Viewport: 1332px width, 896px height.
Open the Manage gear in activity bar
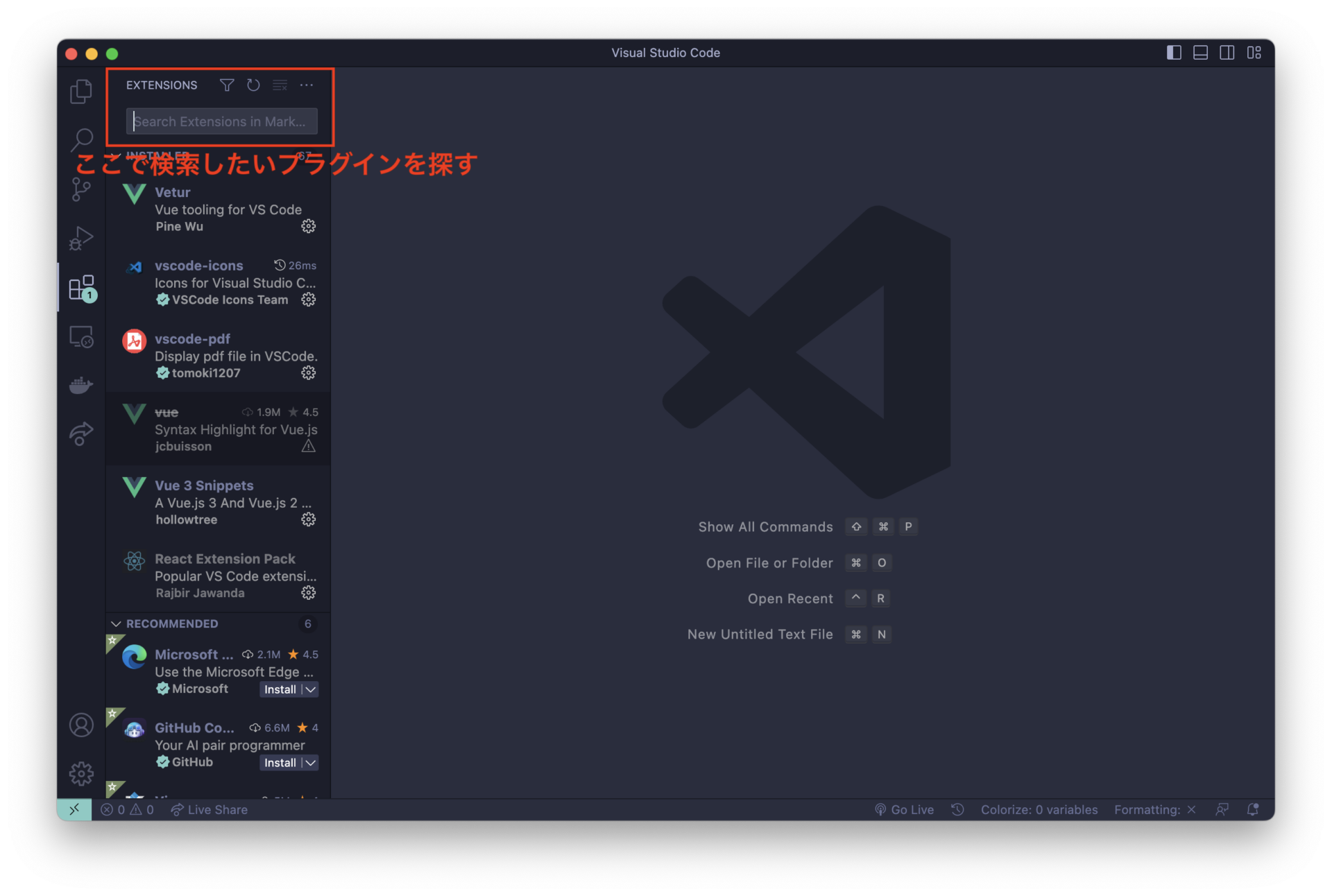81,773
